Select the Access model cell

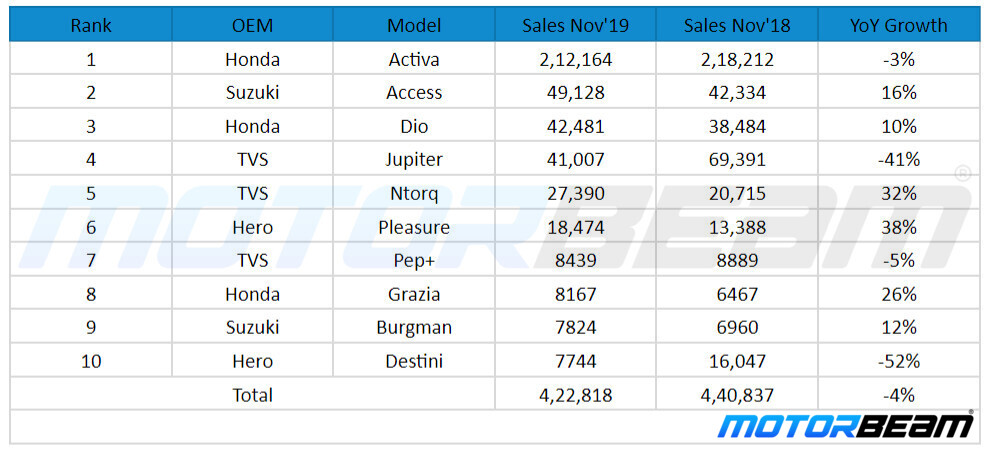(414, 93)
